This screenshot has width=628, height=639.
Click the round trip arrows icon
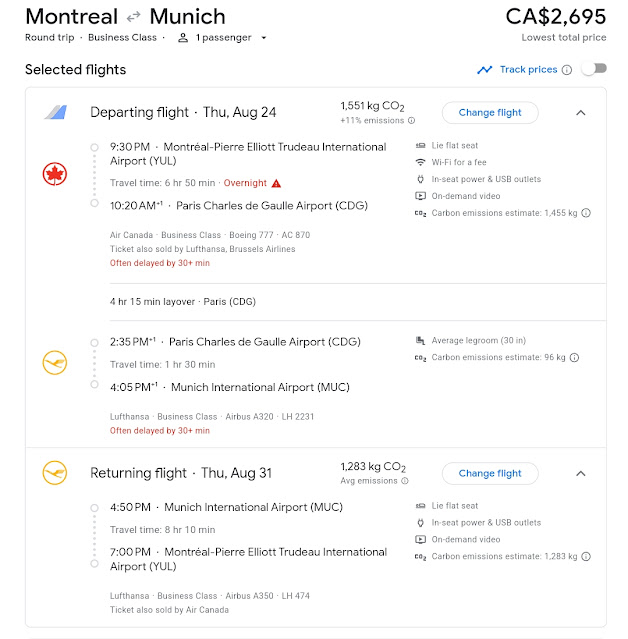[134, 17]
